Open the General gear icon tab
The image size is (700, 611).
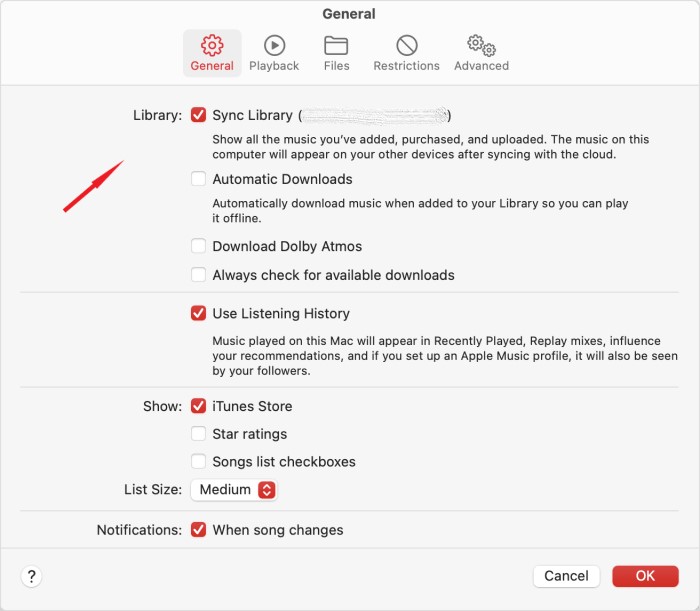[x=212, y=53]
